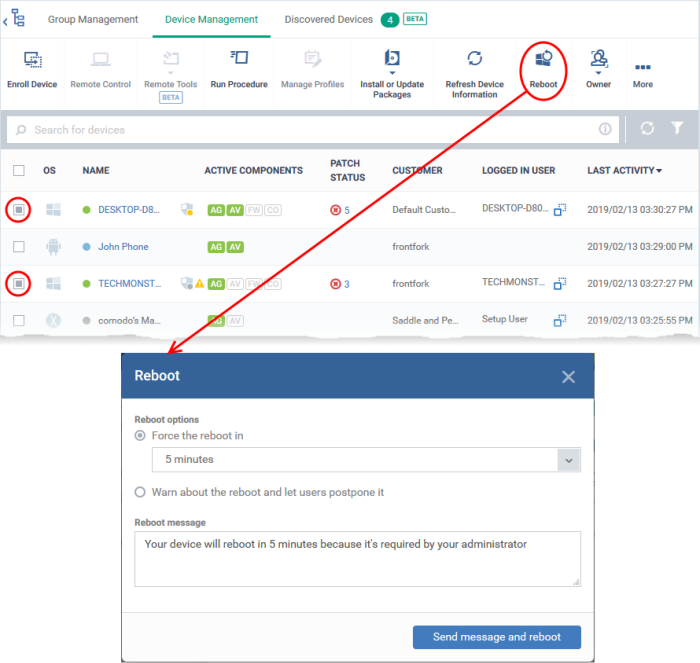This screenshot has width=700, height=663.
Task: Click the LOGGED IN USER column header
Action: (518, 170)
